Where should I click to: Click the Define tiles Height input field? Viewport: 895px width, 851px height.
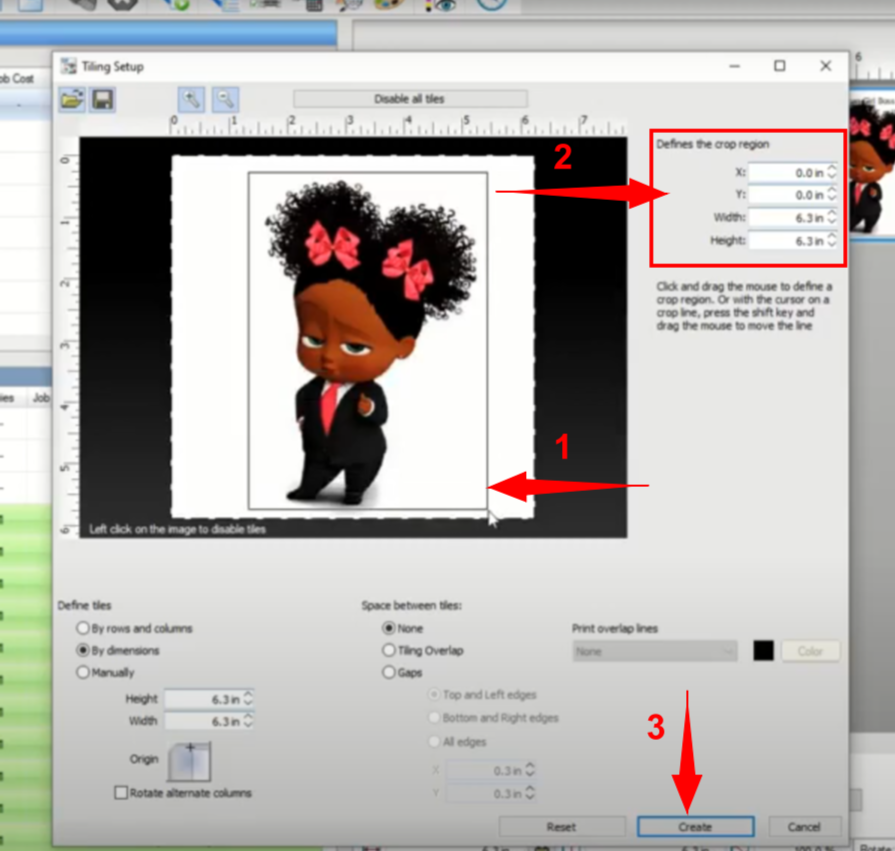click(x=203, y=699)
